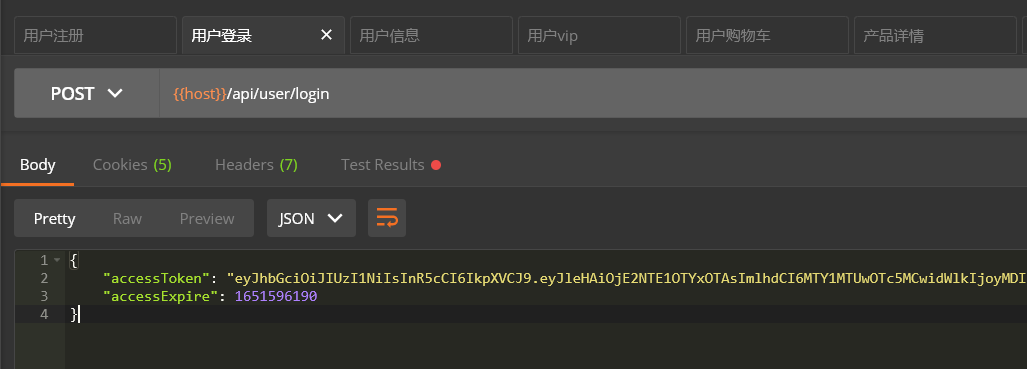The height and width of the screenshot is (369, 1027).
Task: Open the 用户vip request tab
Action: click(x=599, y=35)
